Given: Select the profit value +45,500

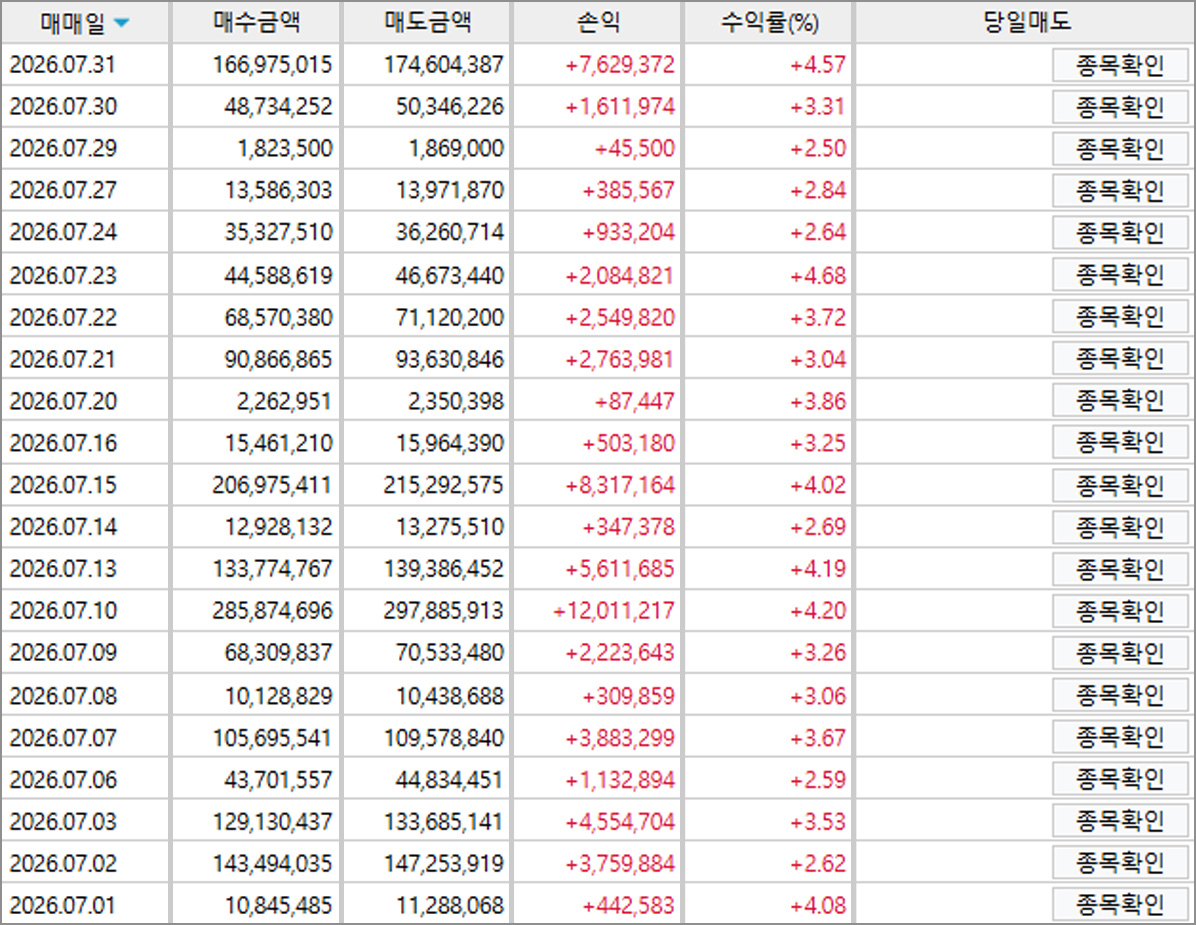Looking at the screenshot, I should pos(635,149).
